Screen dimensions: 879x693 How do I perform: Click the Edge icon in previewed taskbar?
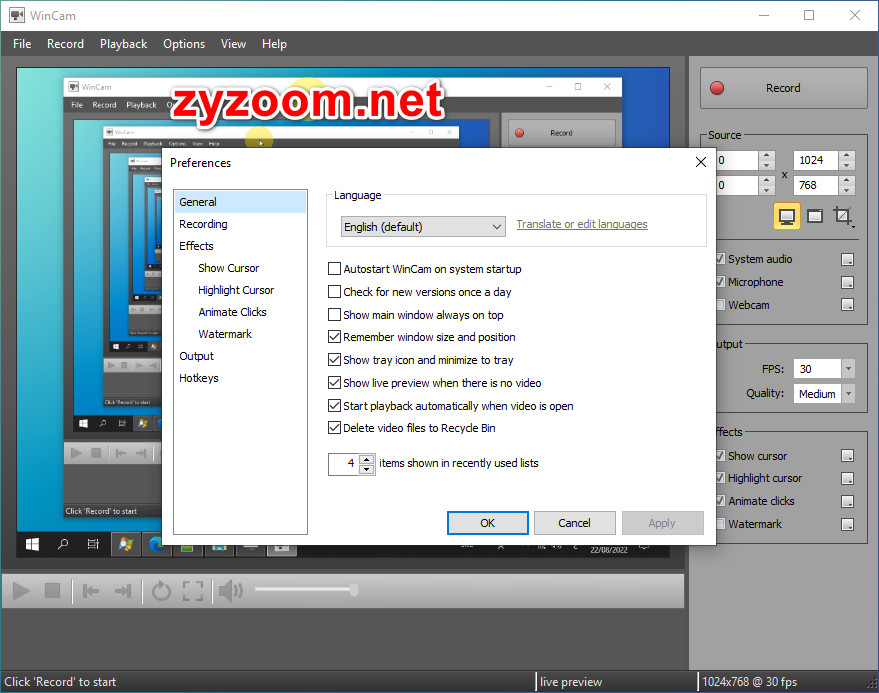coord(156,544)
